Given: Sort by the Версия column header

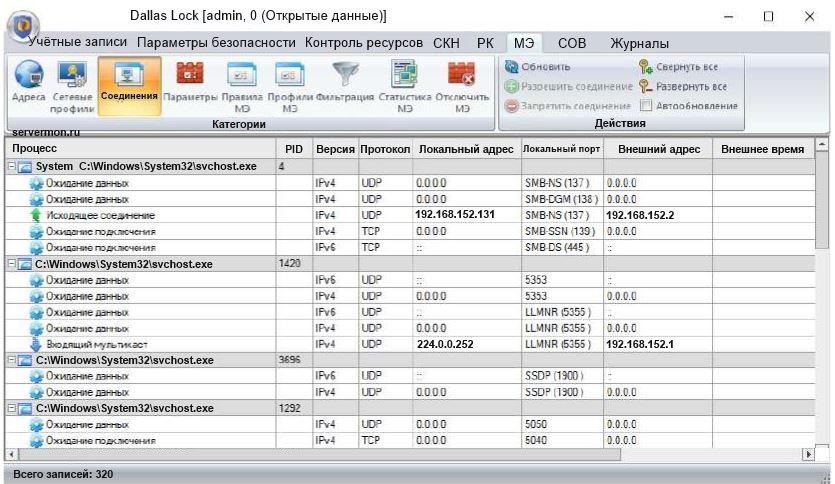Looking at the screenshot, I should click(335, 149).
